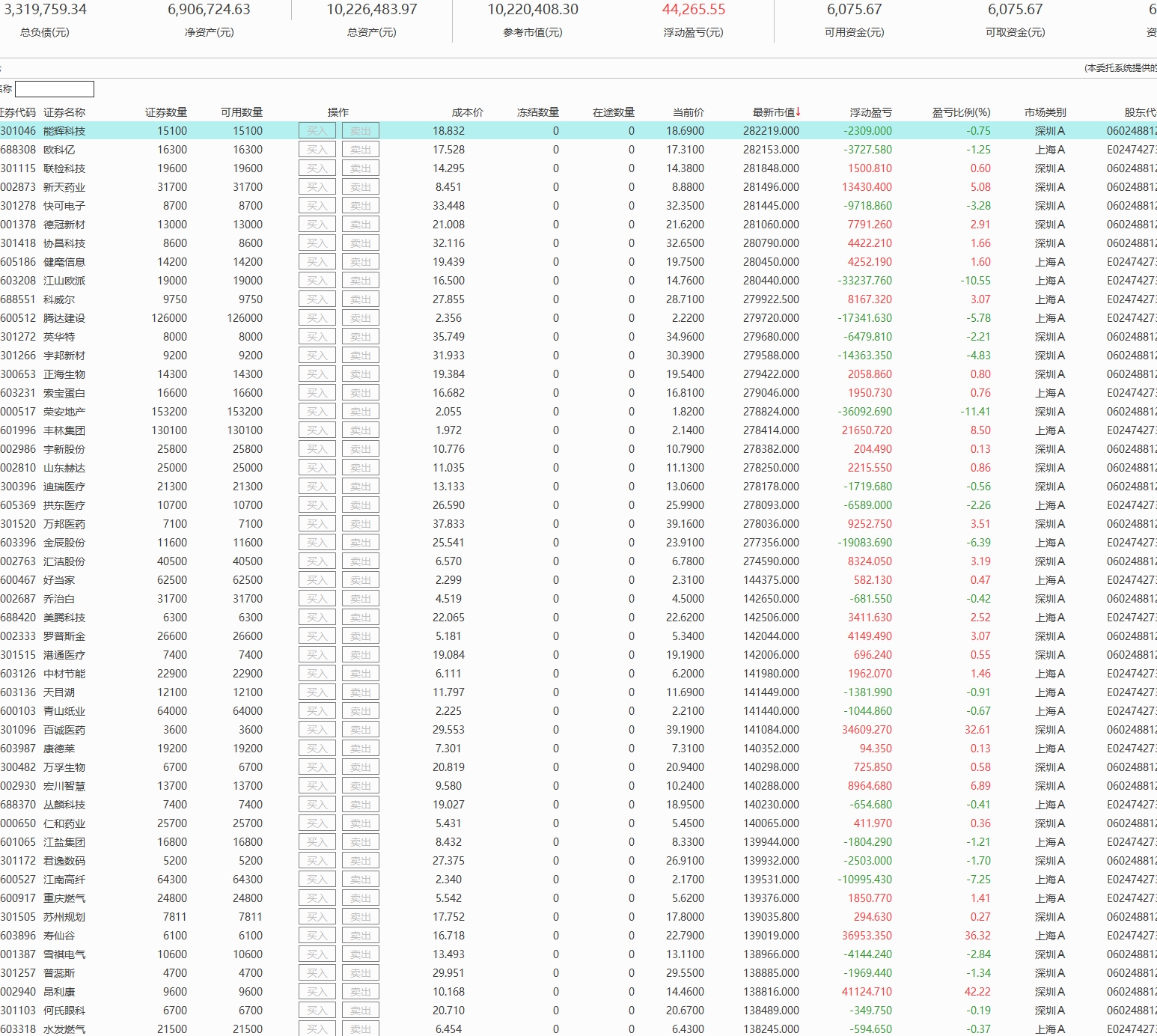Click 卖出 in the 百诚医药 row
The width and height of the screenshot is (1157, 1036).
360,730
